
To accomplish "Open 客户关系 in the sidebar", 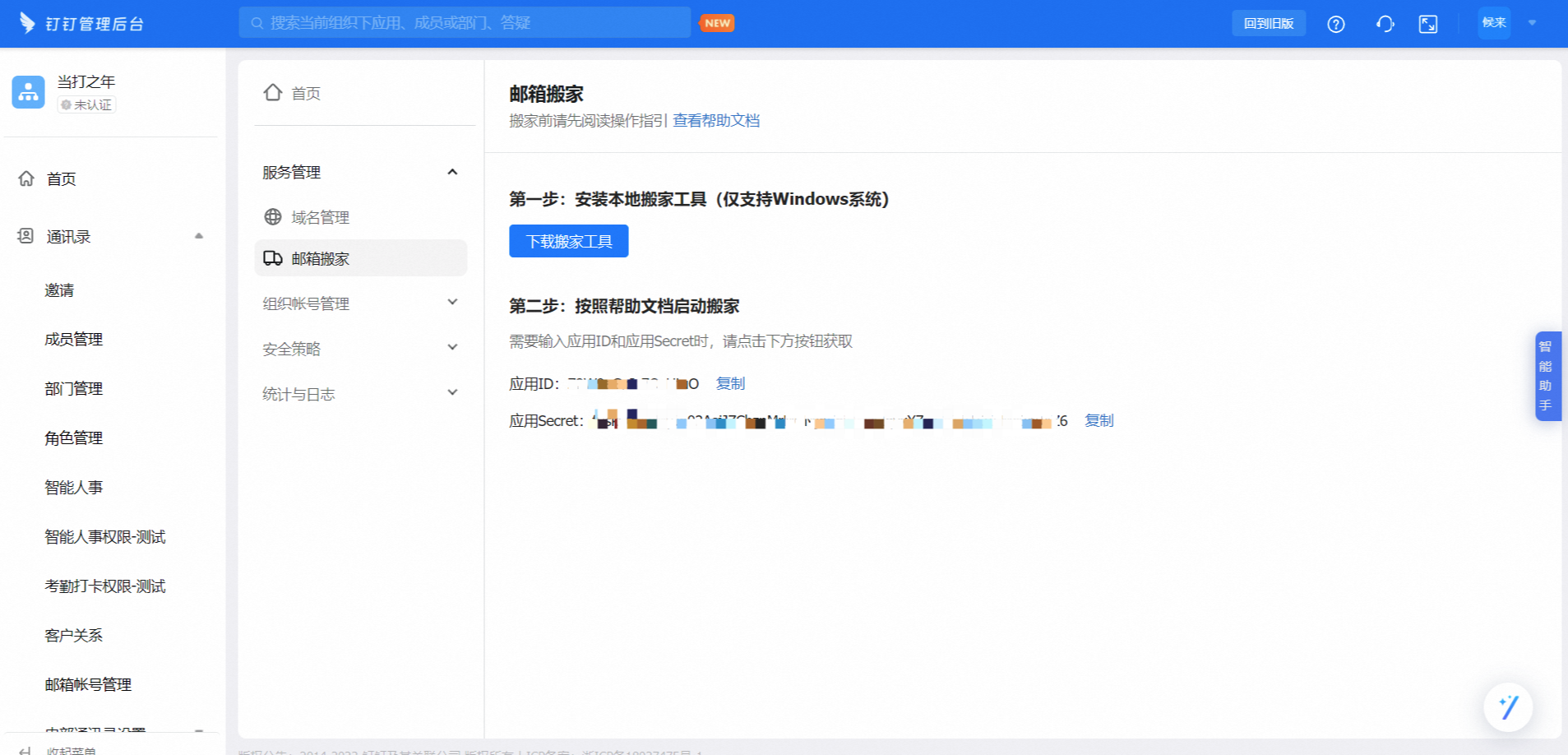I will pyautogui.click(x=74, y=636).
